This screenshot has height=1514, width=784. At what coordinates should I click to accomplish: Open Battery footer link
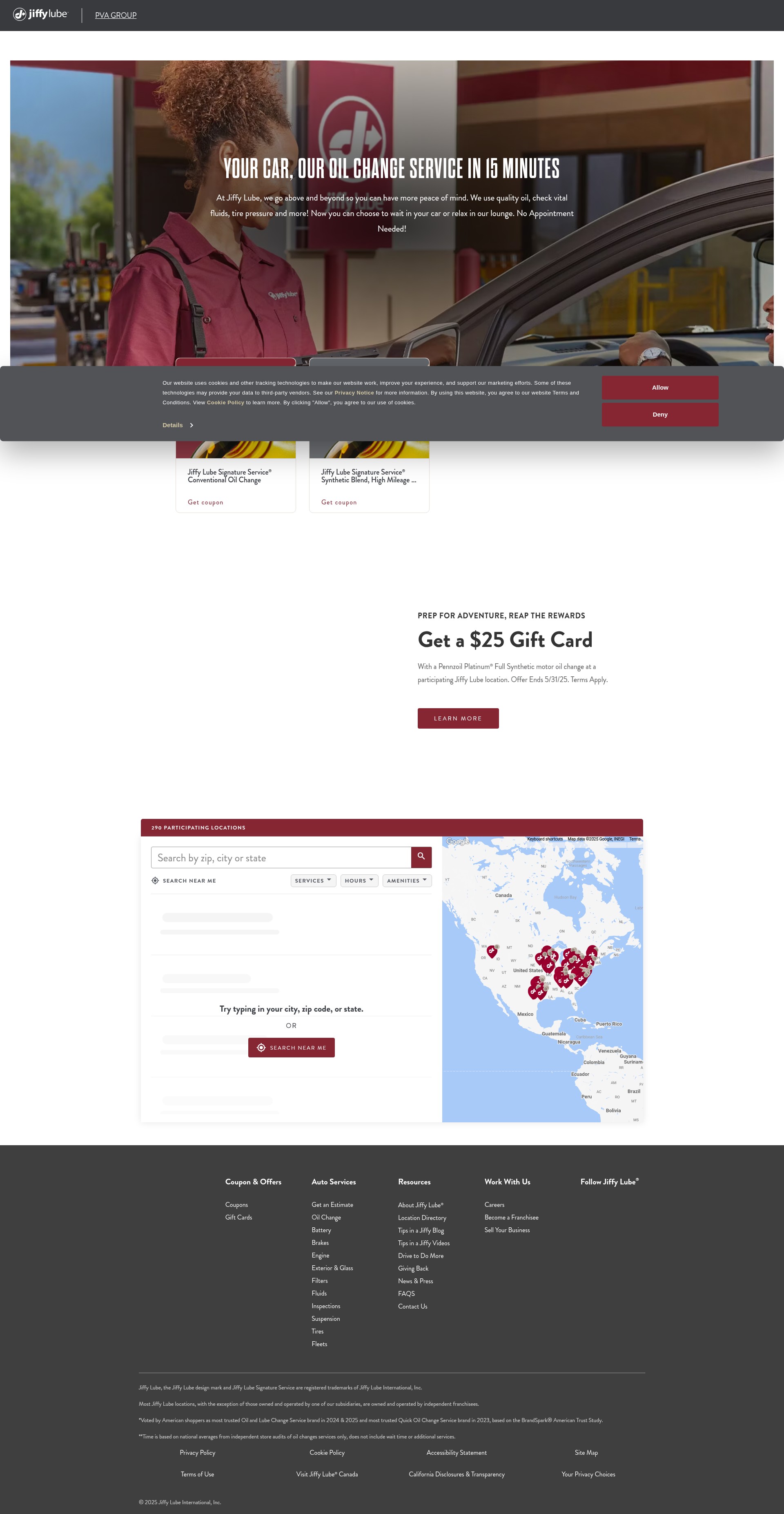point(321,1230)
